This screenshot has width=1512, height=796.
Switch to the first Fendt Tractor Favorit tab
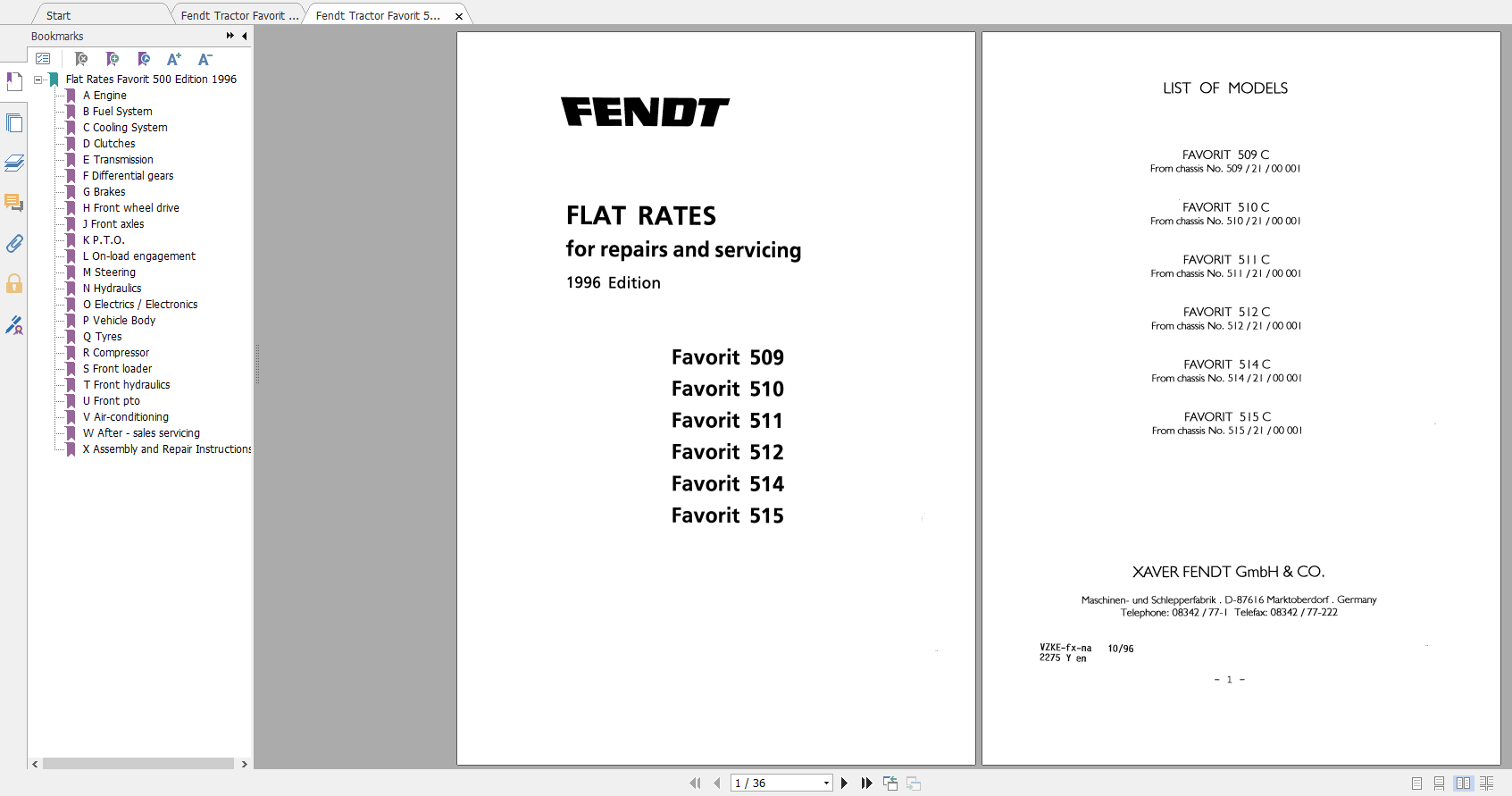(239, 15)
